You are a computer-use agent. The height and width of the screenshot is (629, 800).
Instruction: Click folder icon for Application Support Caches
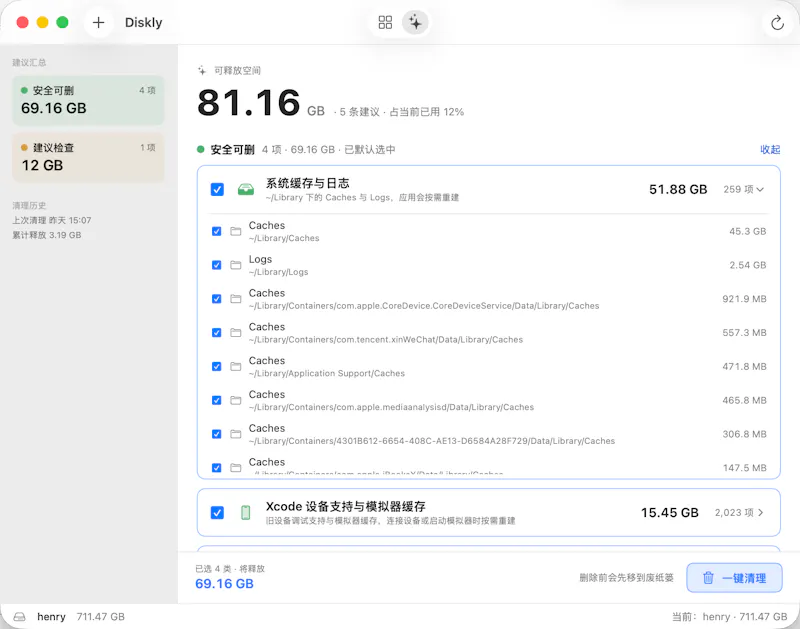pos(236,366)
